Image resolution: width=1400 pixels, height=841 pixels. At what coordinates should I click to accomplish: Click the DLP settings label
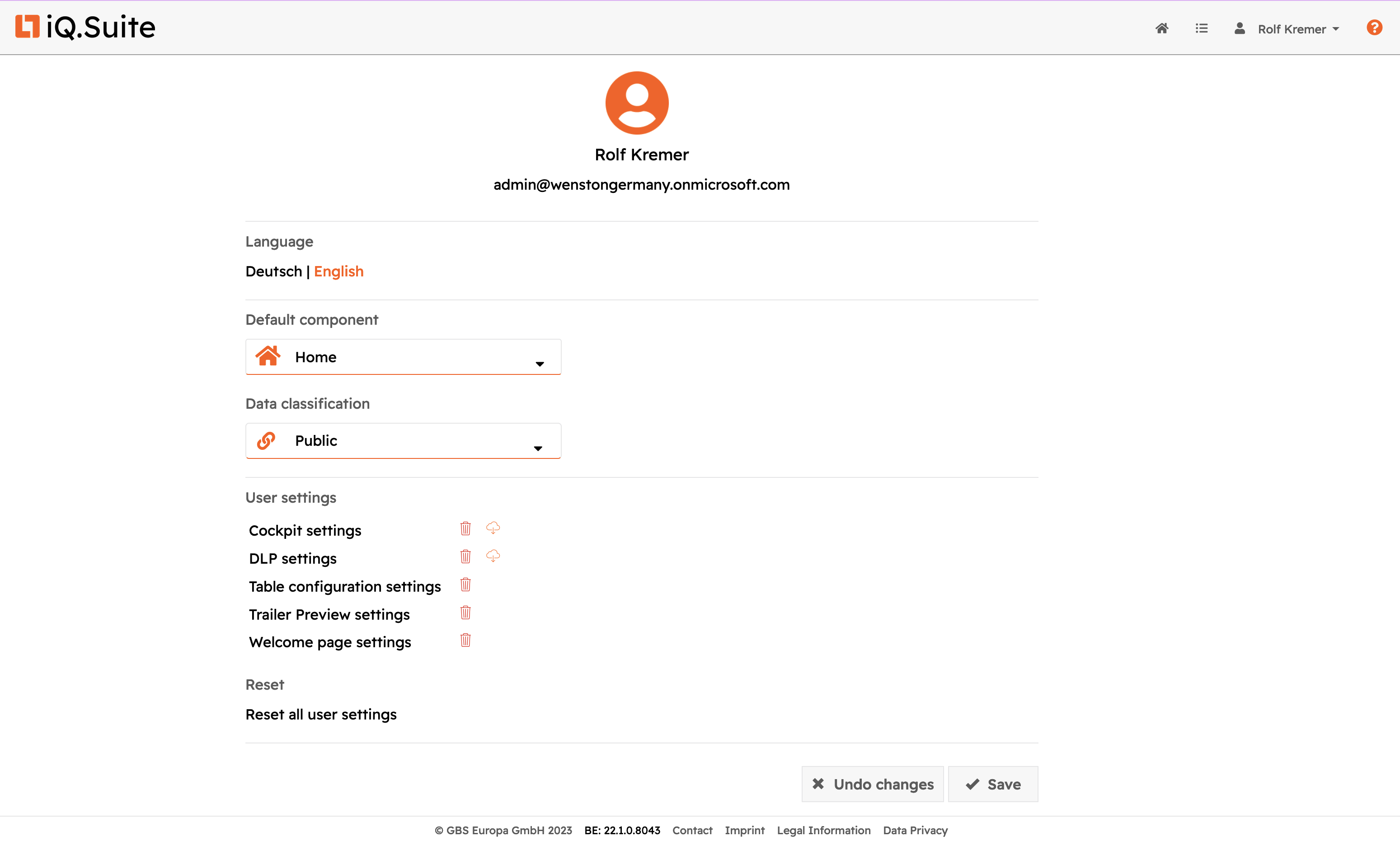pyautogui.click(x=292, y=559)
